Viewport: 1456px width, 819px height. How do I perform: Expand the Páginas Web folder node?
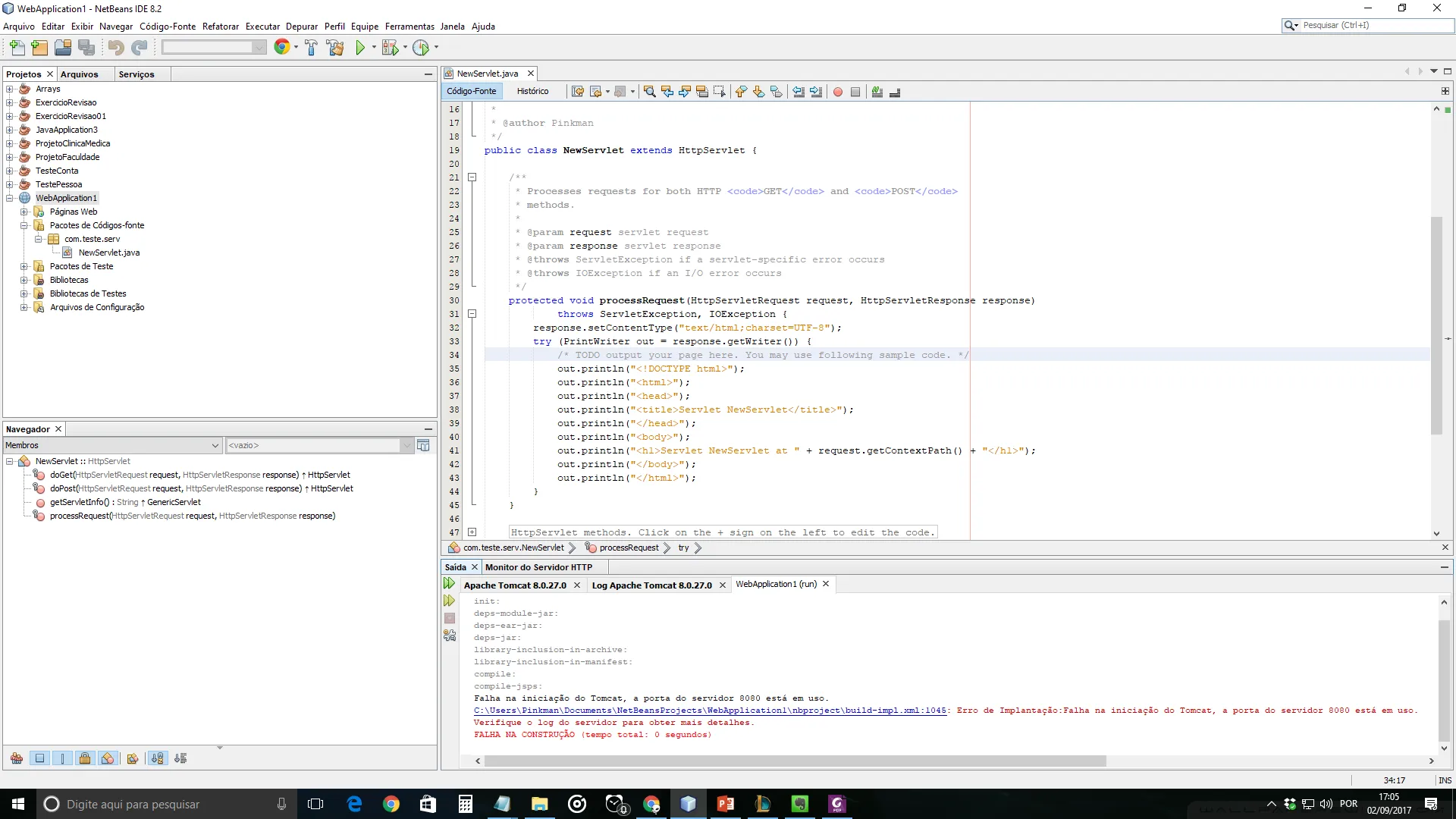click(x=24, y=212)
